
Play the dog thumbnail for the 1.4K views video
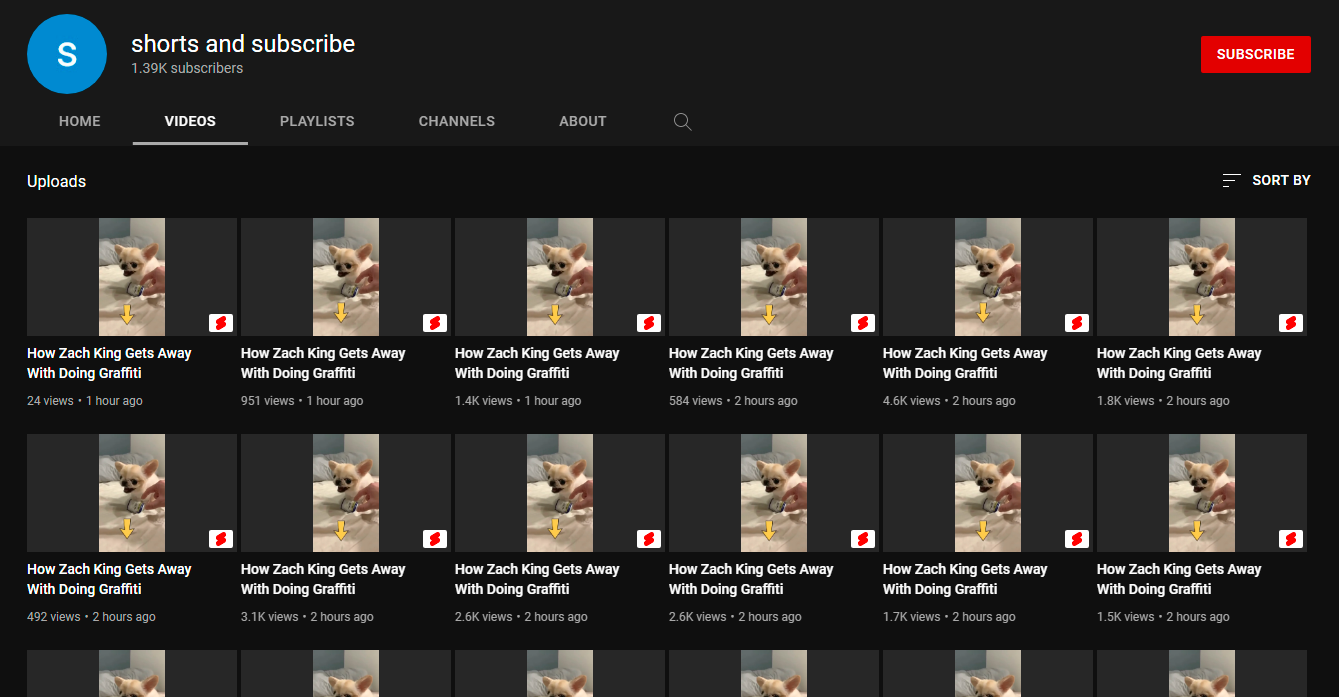pyautogui.click(x=560, y=277)
